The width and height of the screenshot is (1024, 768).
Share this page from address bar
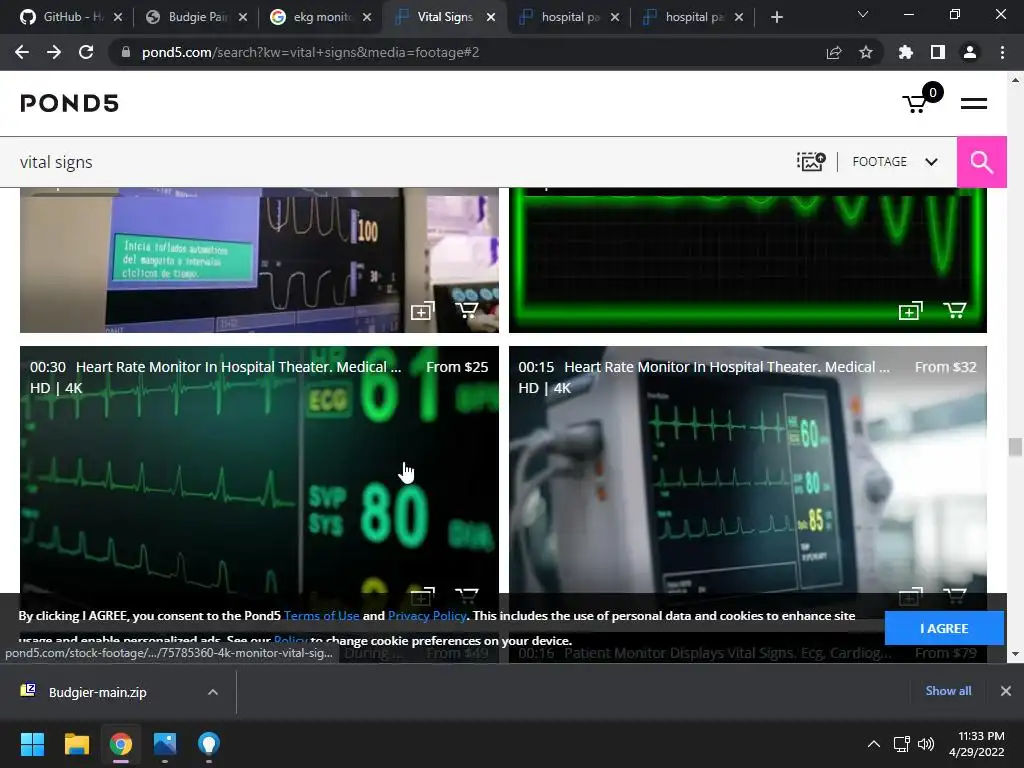tap(834, 52)
